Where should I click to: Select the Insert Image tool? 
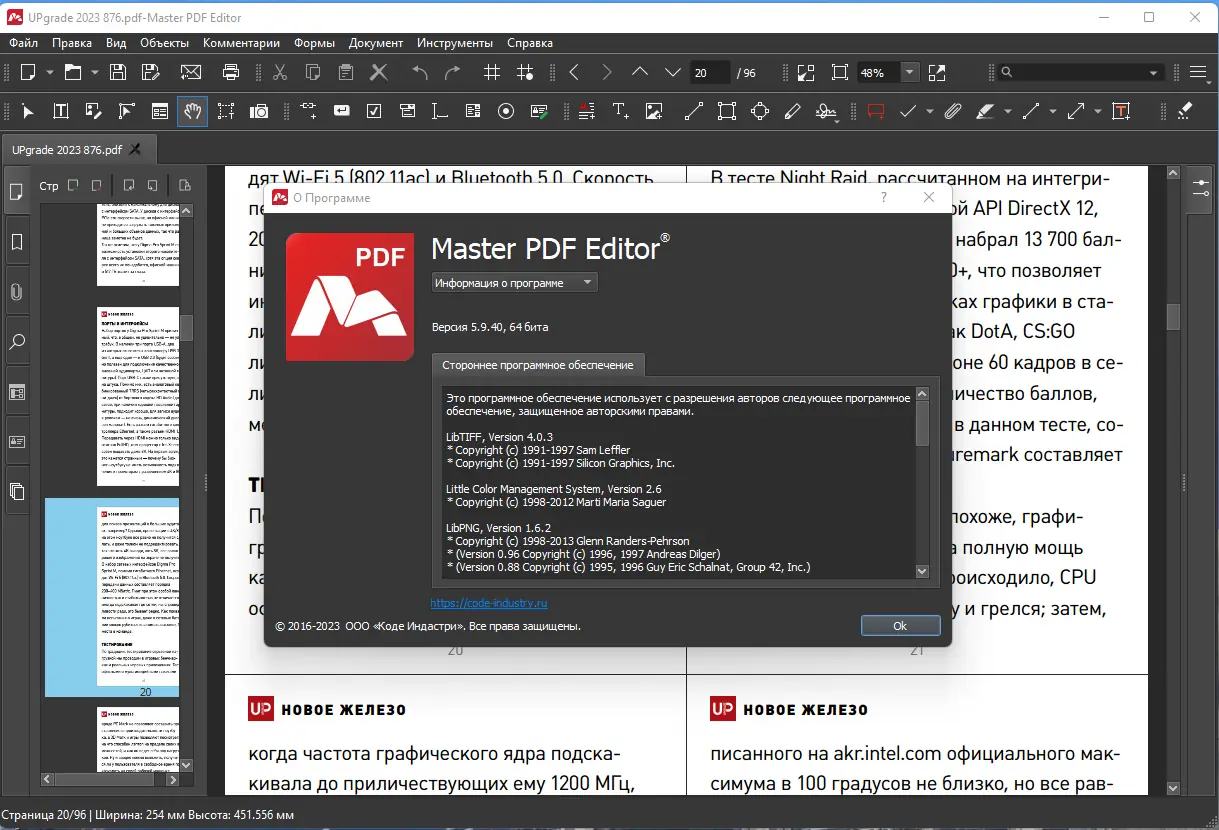654,111
